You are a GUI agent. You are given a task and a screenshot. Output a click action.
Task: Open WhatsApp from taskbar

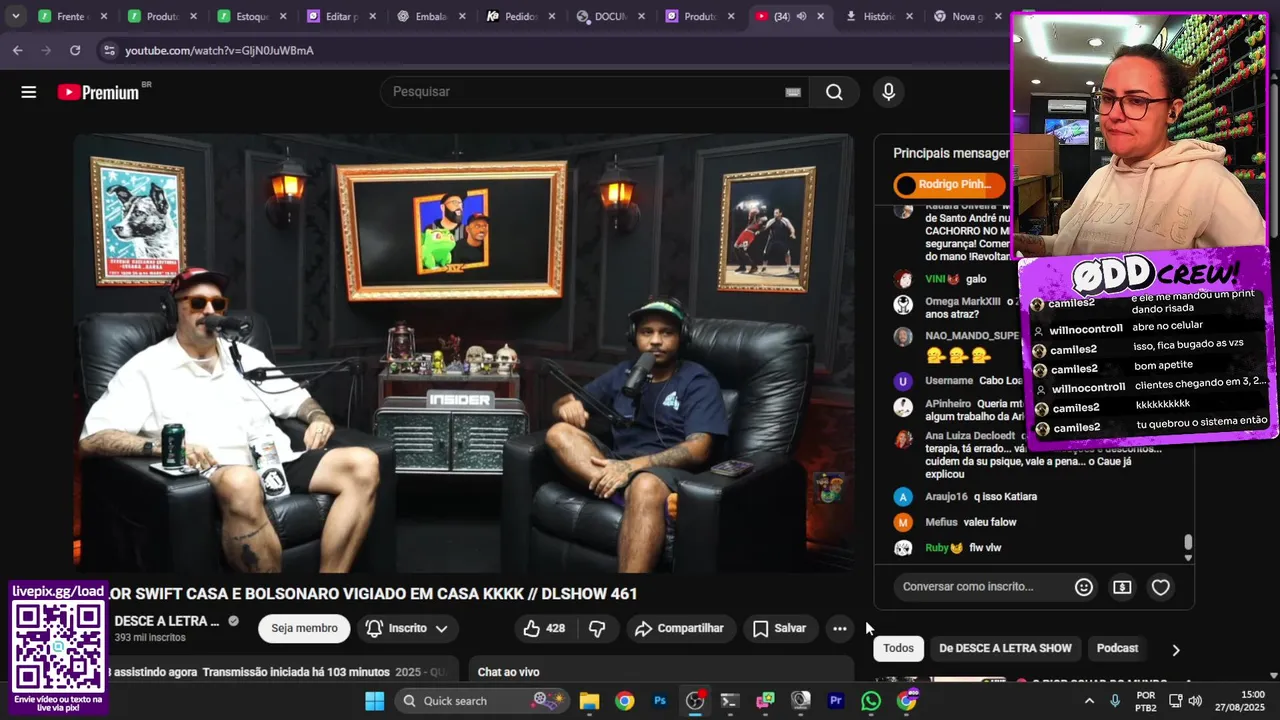click(x=871, y=700)
